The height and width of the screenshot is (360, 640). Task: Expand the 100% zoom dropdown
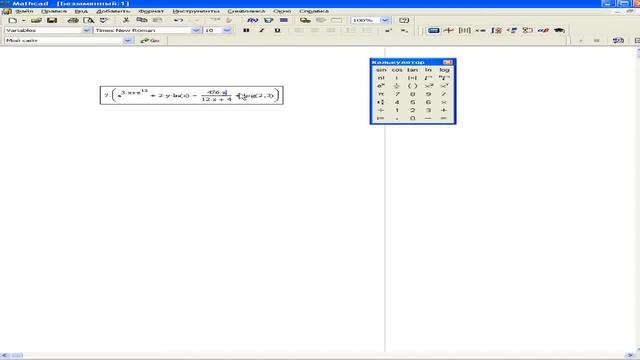click(385, 20)
